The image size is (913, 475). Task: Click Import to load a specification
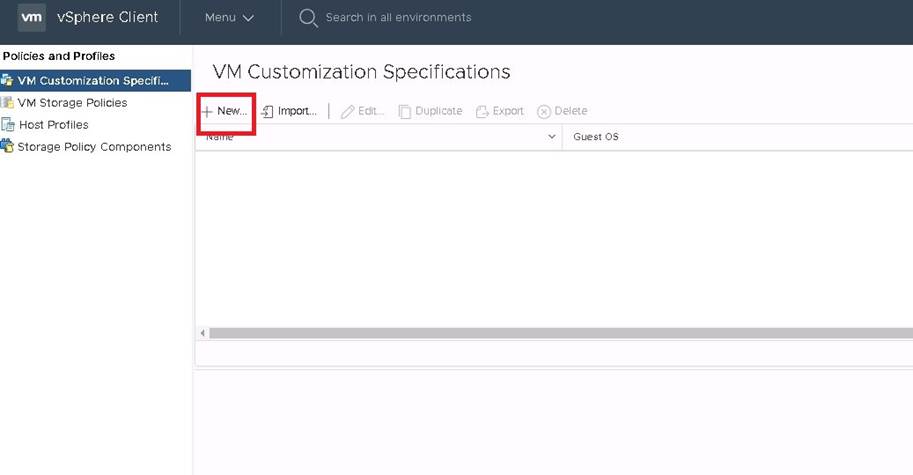pos(289,111)
